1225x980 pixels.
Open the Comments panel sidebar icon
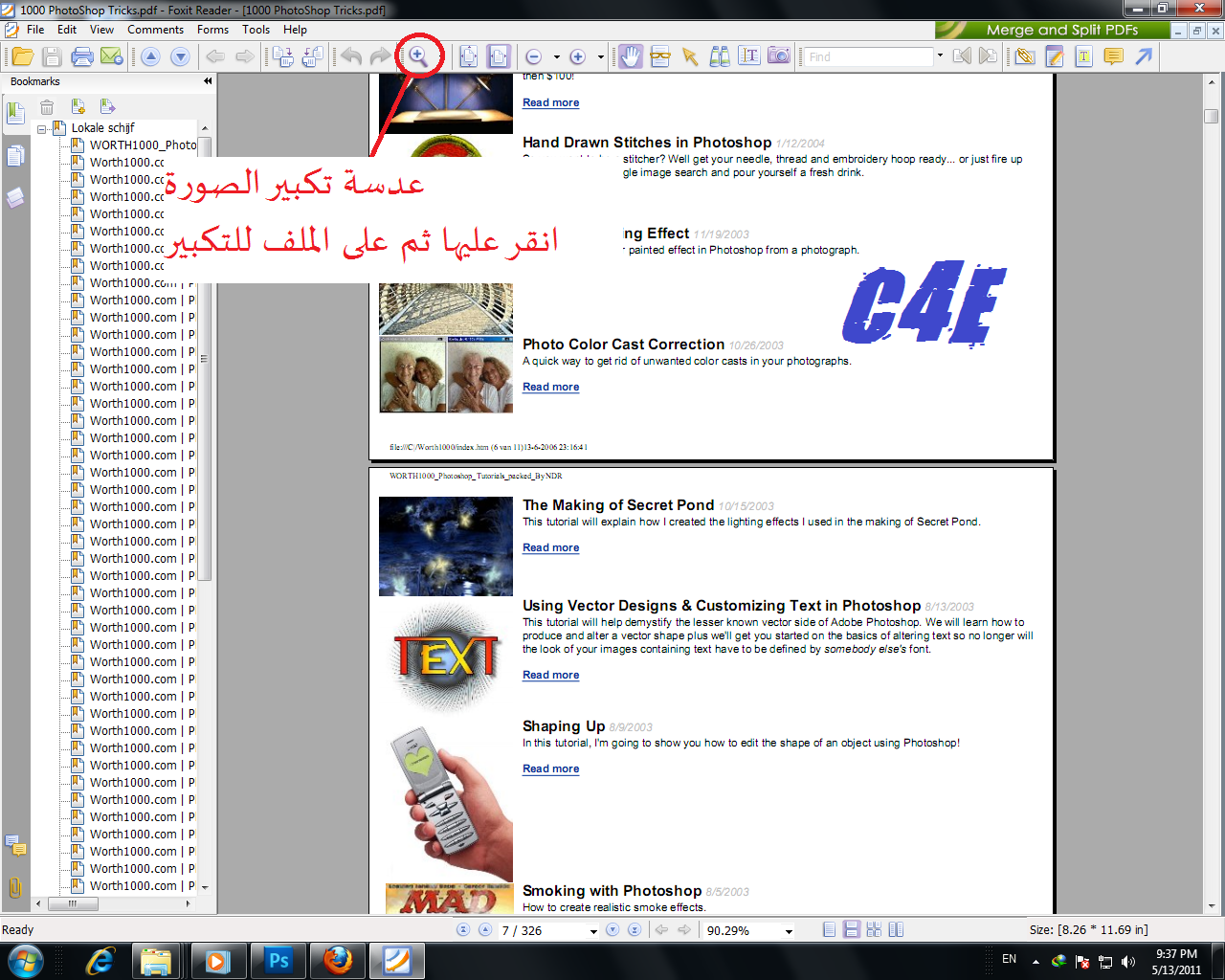point(15,845)
